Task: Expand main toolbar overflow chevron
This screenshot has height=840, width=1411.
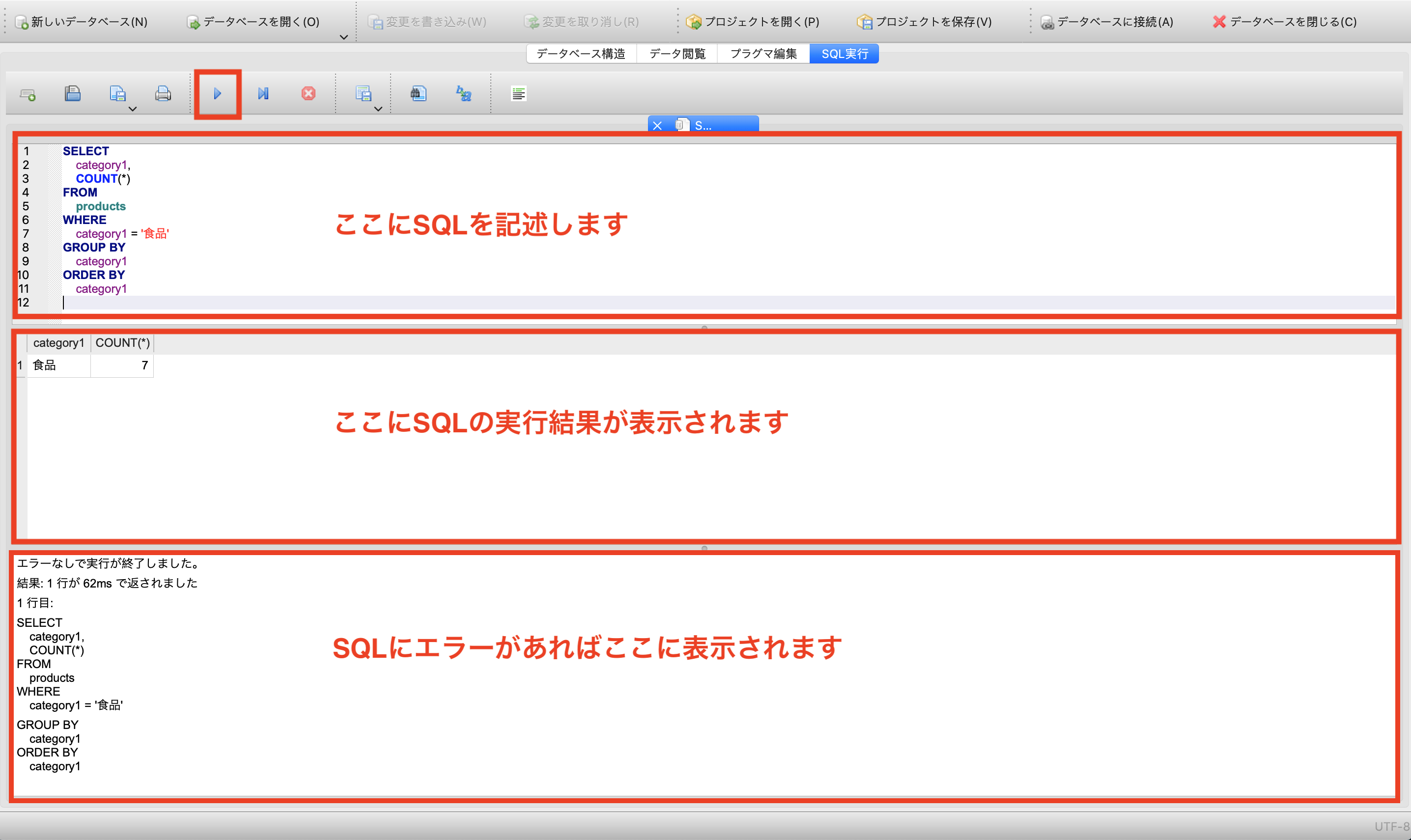Action: 343,37
